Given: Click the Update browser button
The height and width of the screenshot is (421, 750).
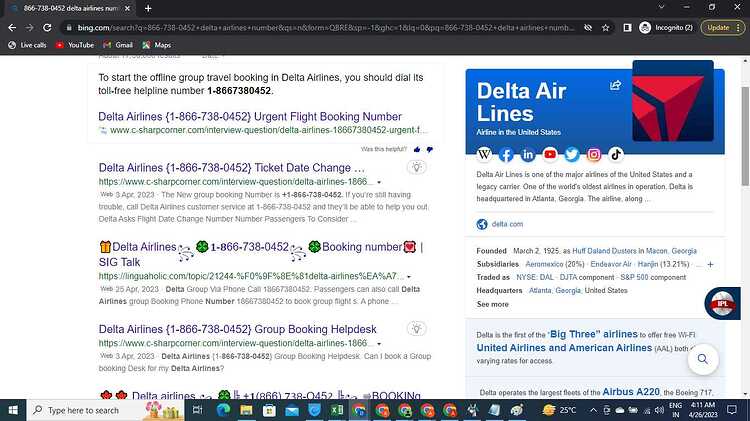Looking at the screenshot, I should coord(723,28).
